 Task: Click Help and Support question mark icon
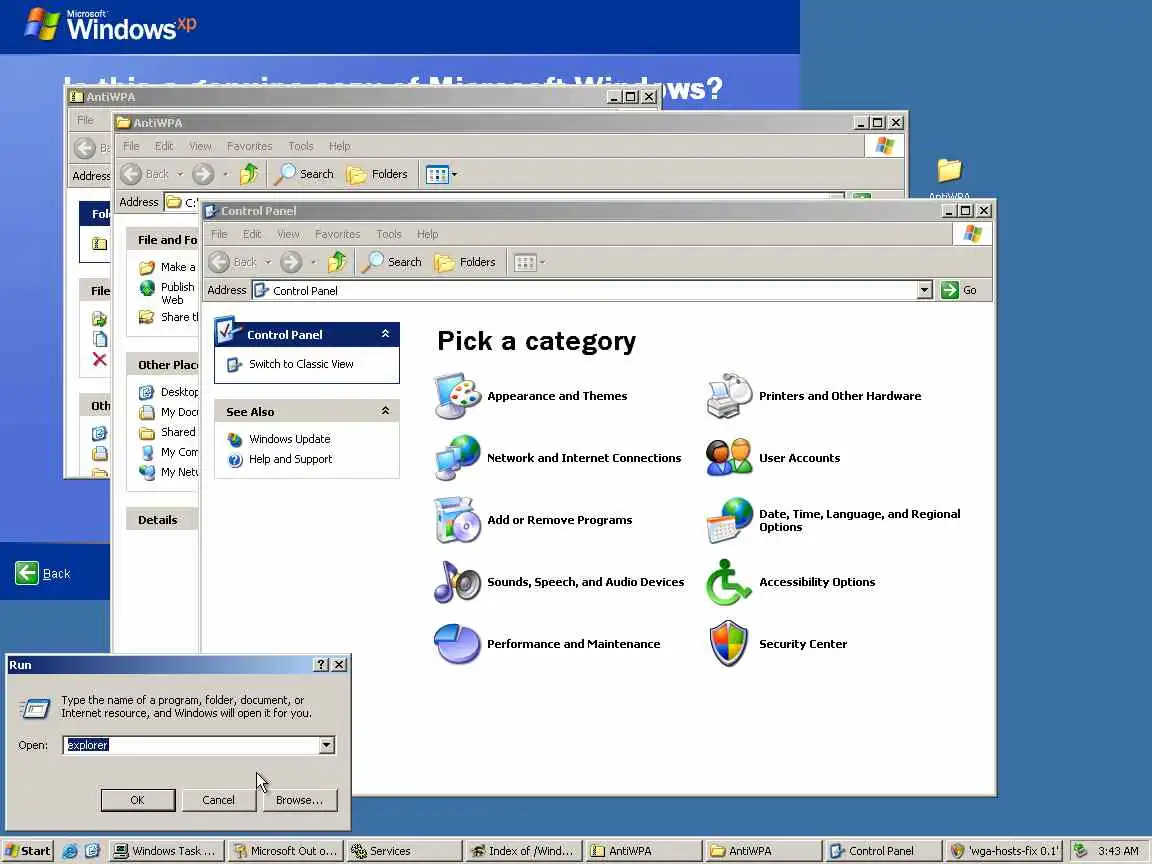(235, 460)
